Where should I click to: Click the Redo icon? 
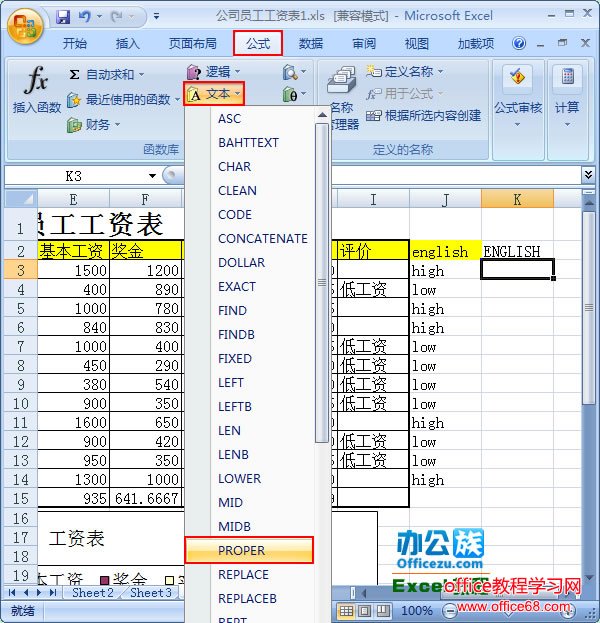coord(117,17)
